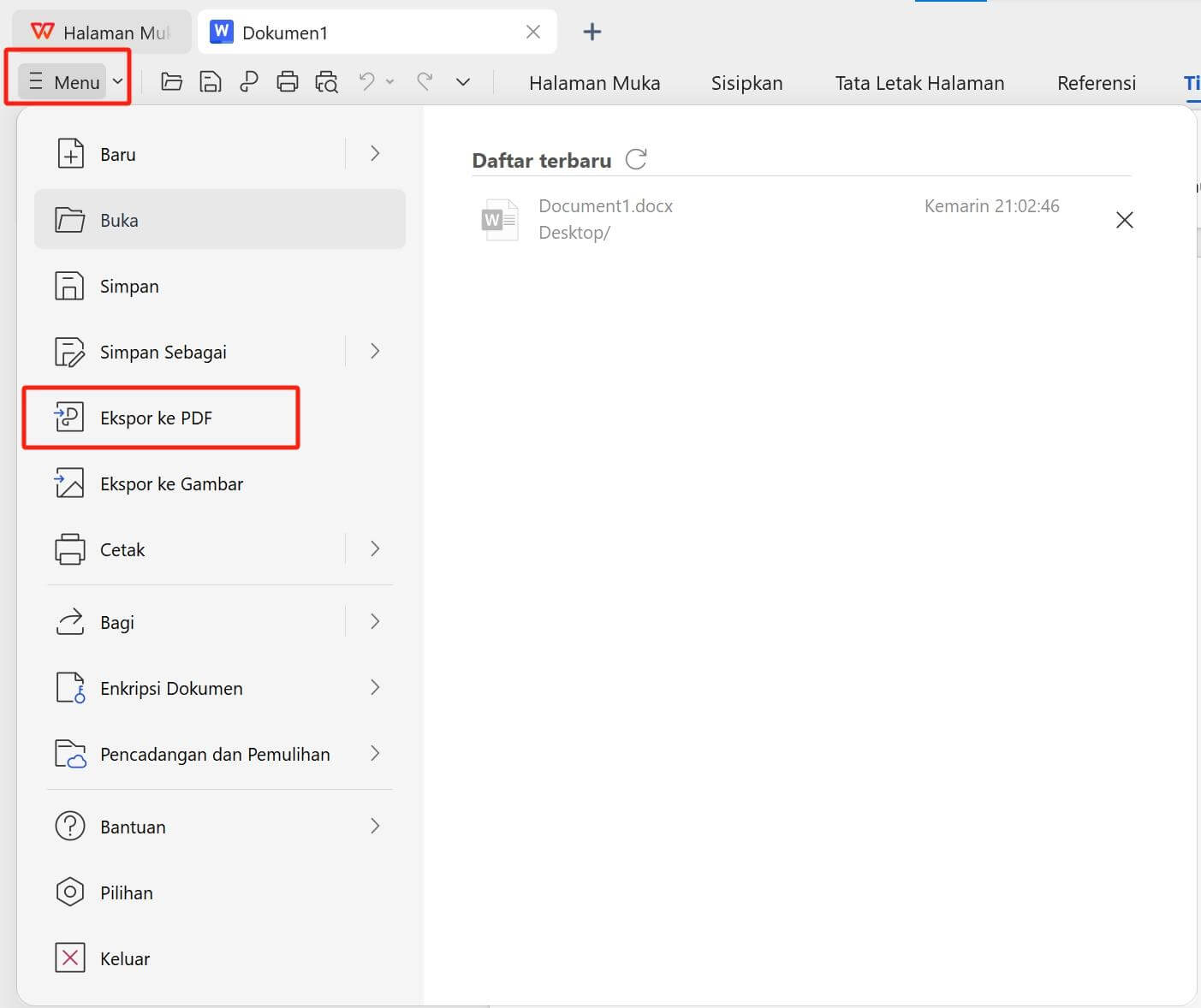
Task: Open Print Preview from the toolbar
Action: click(326, 82)
